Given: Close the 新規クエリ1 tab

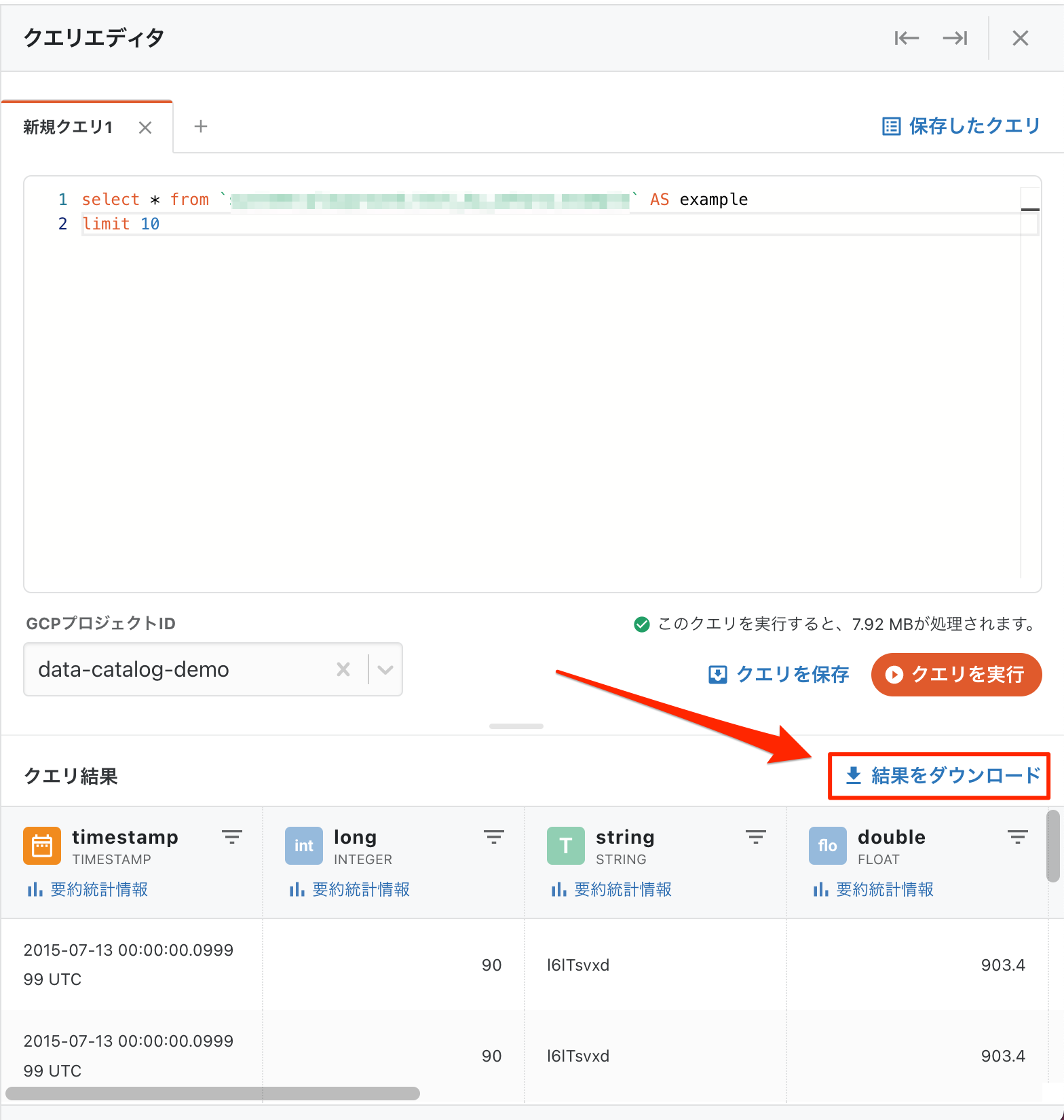Looking at the screenshot, I should point(145,128).
